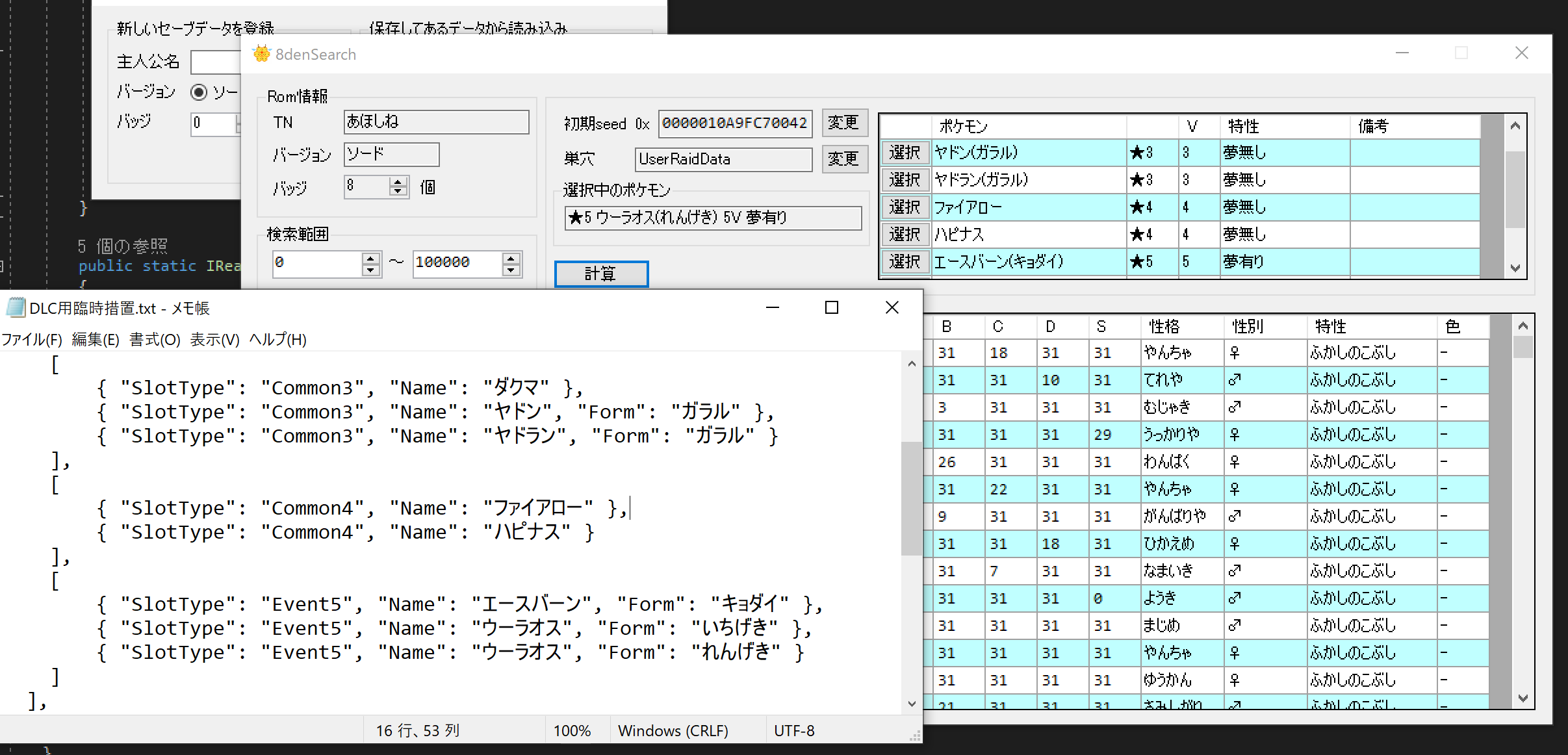Decrease the バッジ count with down stepper
Screen dimensions: 1568x755
pos(398,192)
